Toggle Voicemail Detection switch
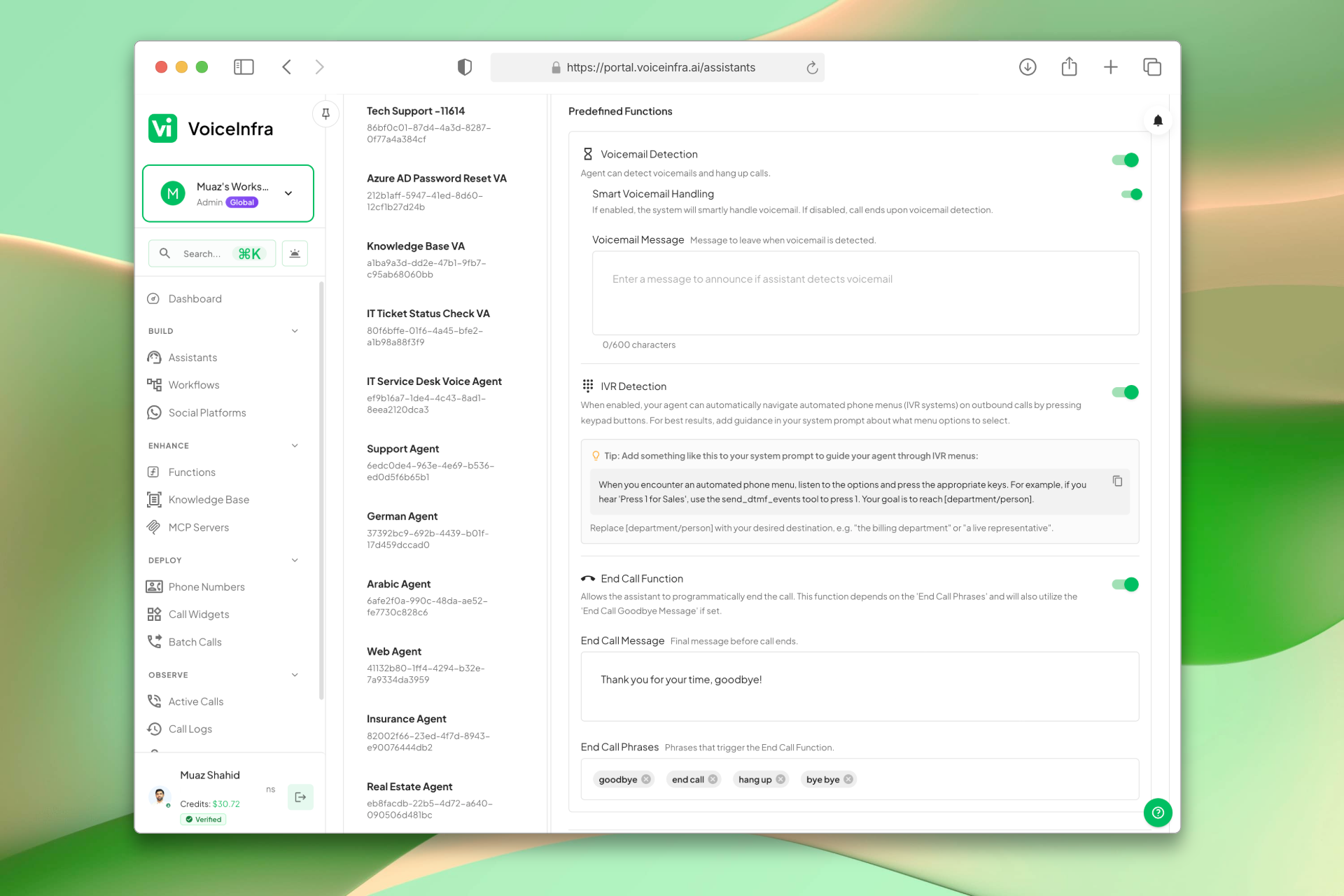The height and width of the screenshot is (896, 1344). tap(1125, 160)
